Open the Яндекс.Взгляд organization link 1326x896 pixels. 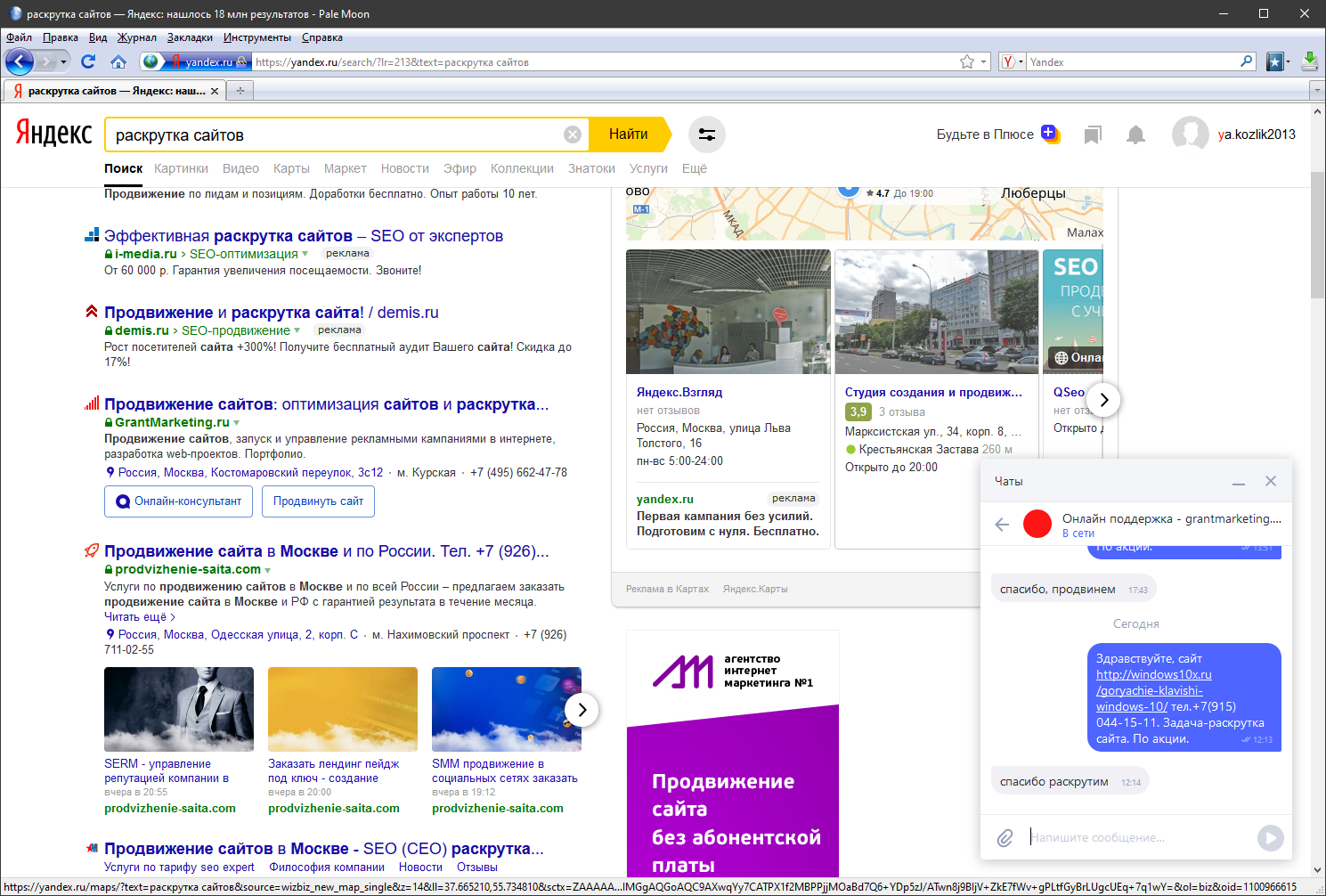tap(679, 392)
